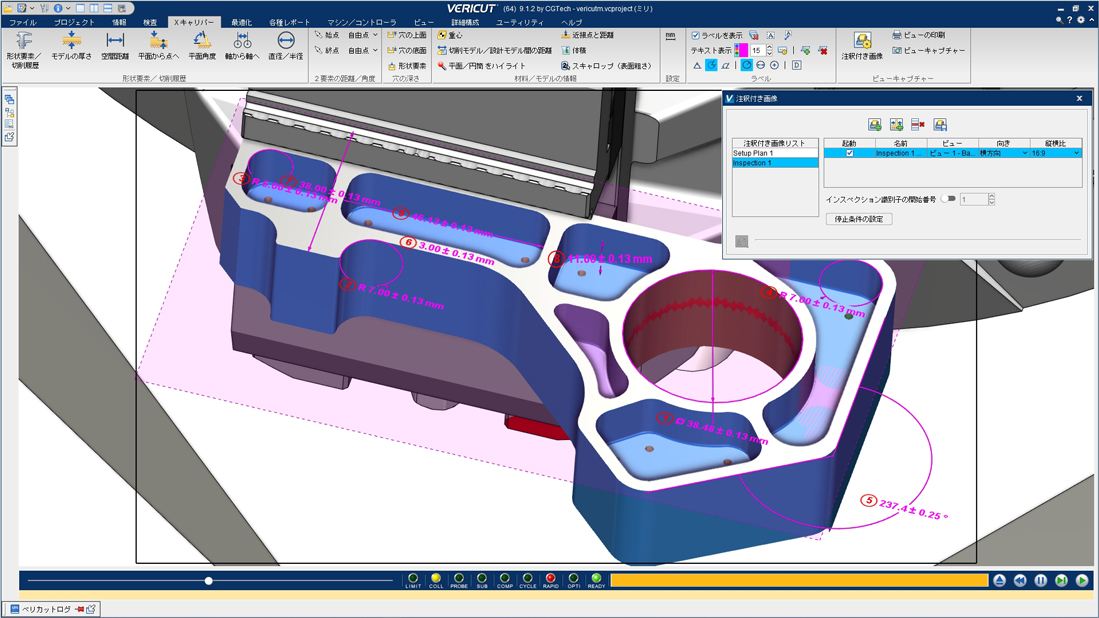Click the pause simulation button
This screenshot has height=618, width=1099.
point(1040,580)
